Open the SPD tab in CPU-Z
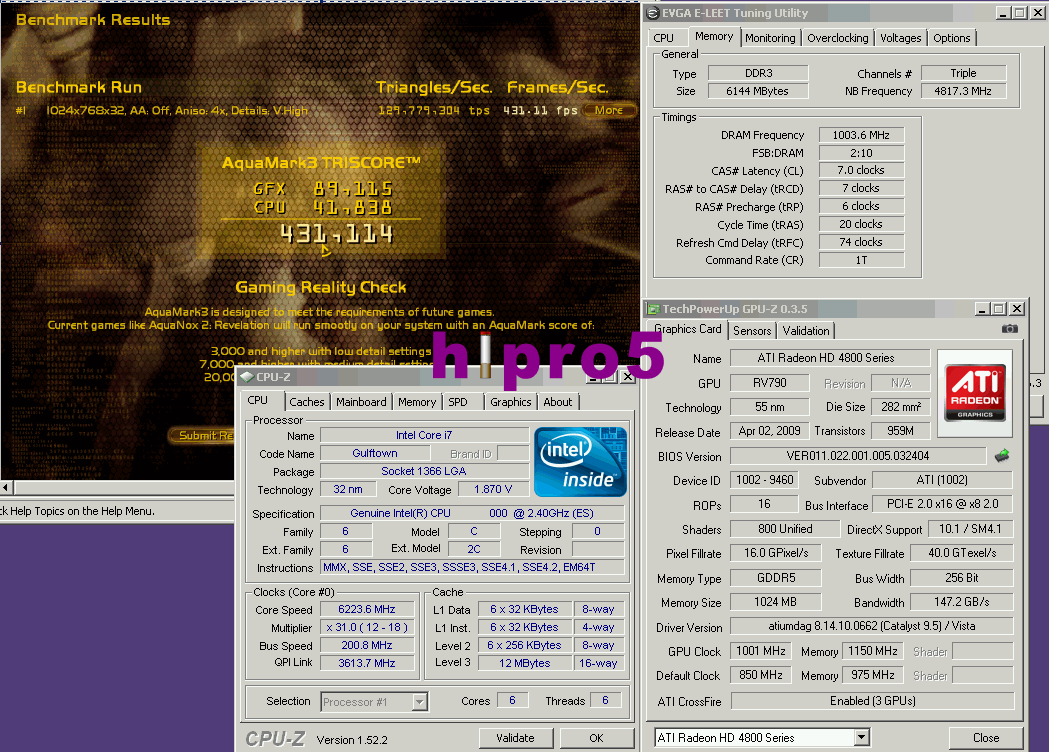Image resolution: width=1049 pixels, height=752 pixels. [458, 401]
